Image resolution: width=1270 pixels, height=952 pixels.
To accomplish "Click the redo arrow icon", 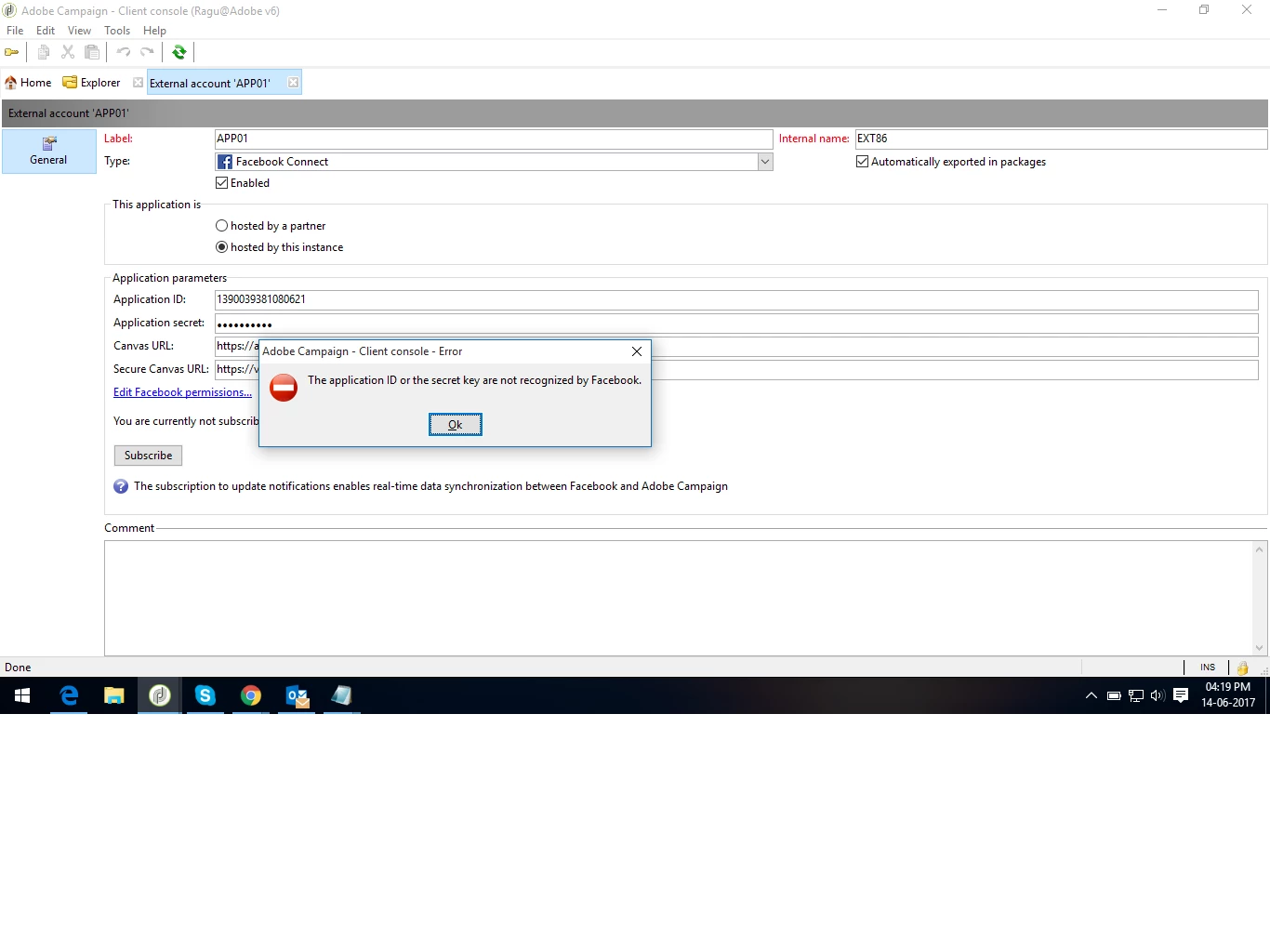I will (x=147, y=52).
